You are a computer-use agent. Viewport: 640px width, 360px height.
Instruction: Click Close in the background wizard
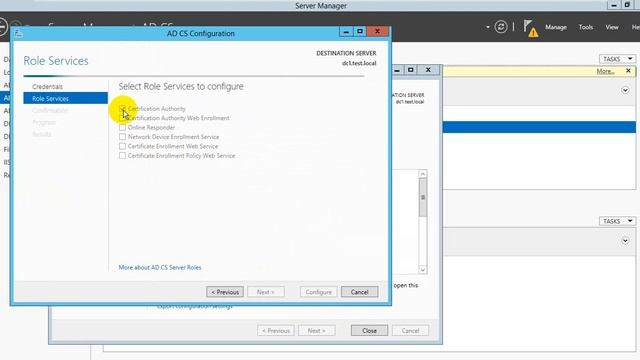pyautogui.click(x=369, y=331)
